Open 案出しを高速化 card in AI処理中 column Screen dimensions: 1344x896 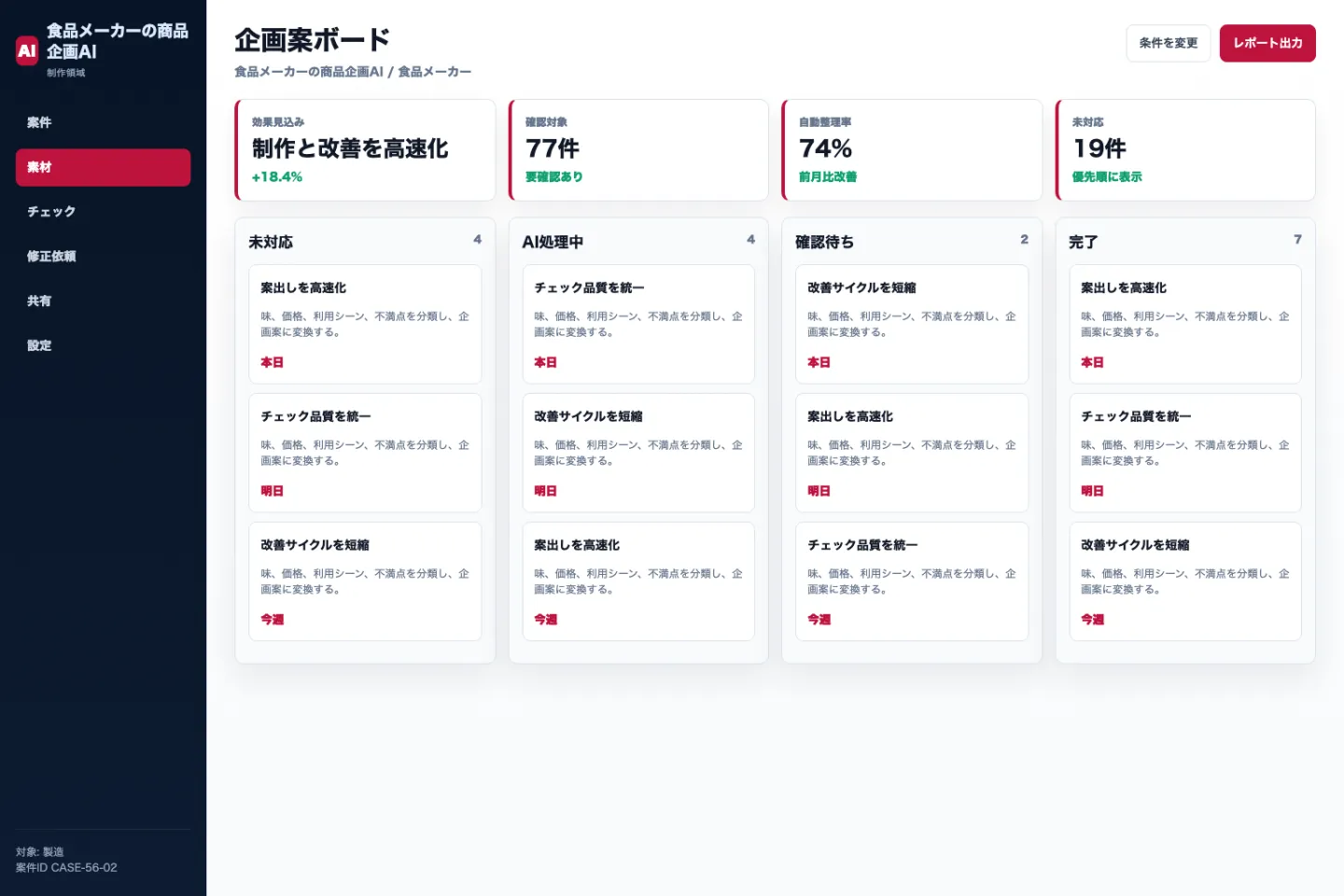(638, 581)
